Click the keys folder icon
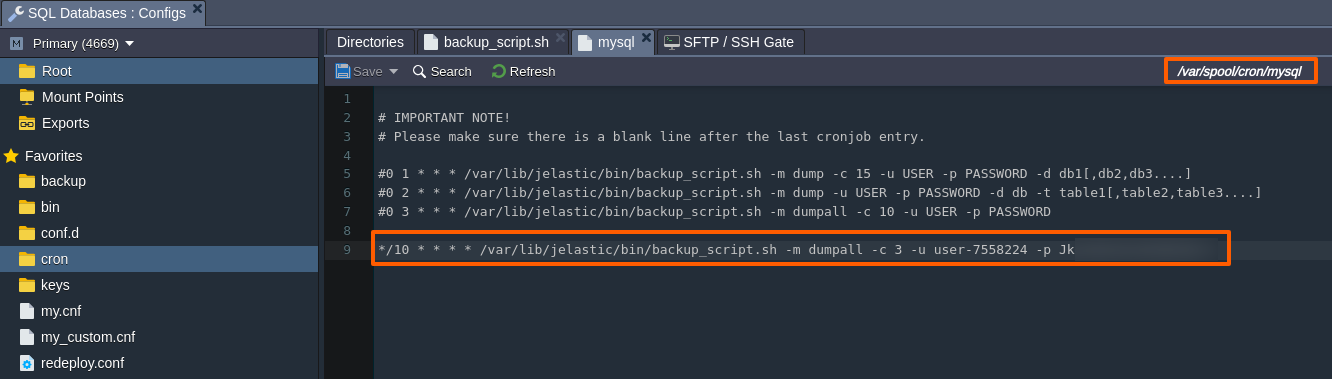Image resolution: width=1332 pixels, height=379 pixels. coord(27,285)
